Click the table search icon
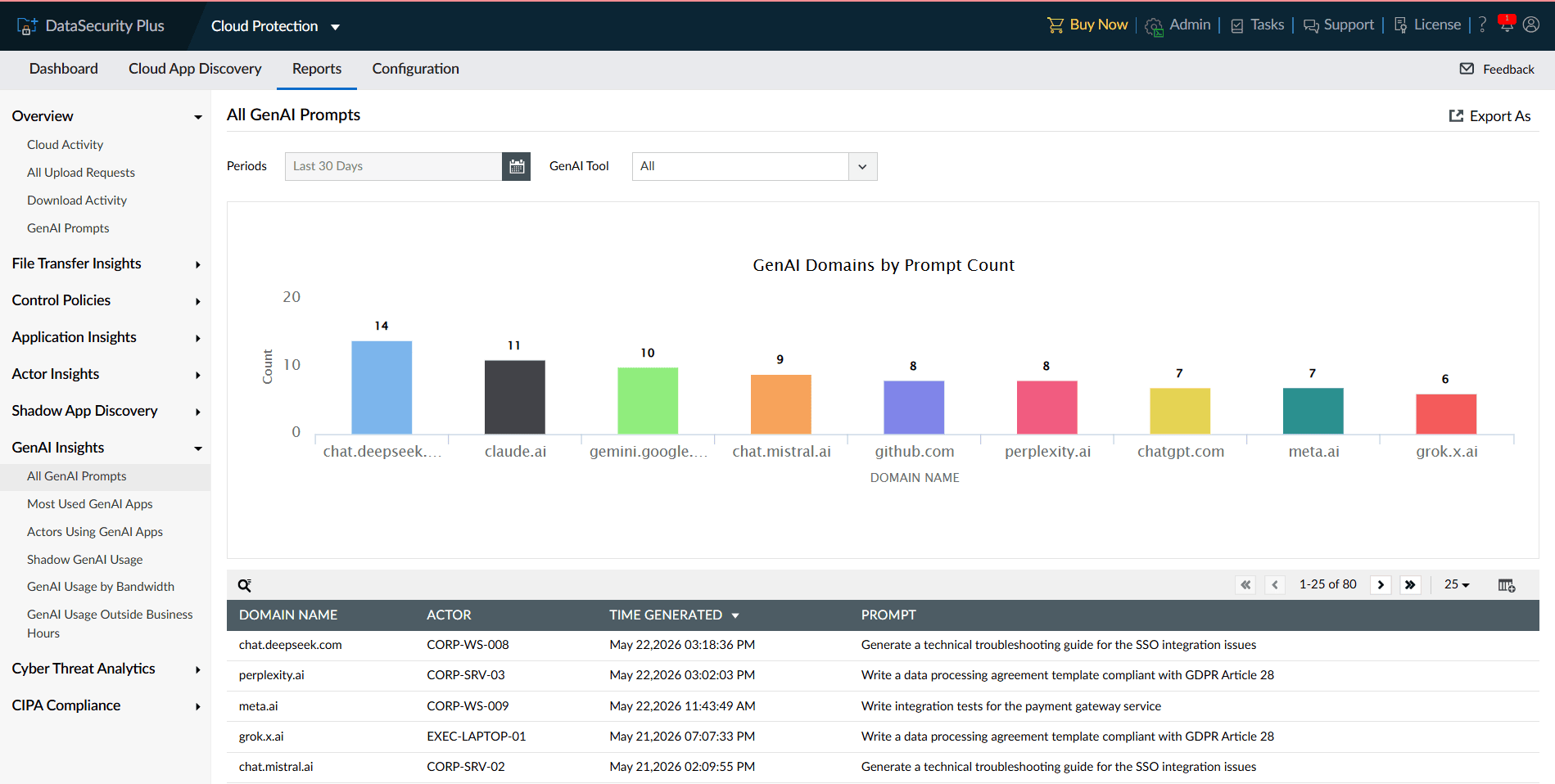This screenshot has width=1555, height=784. pos(244,585)
